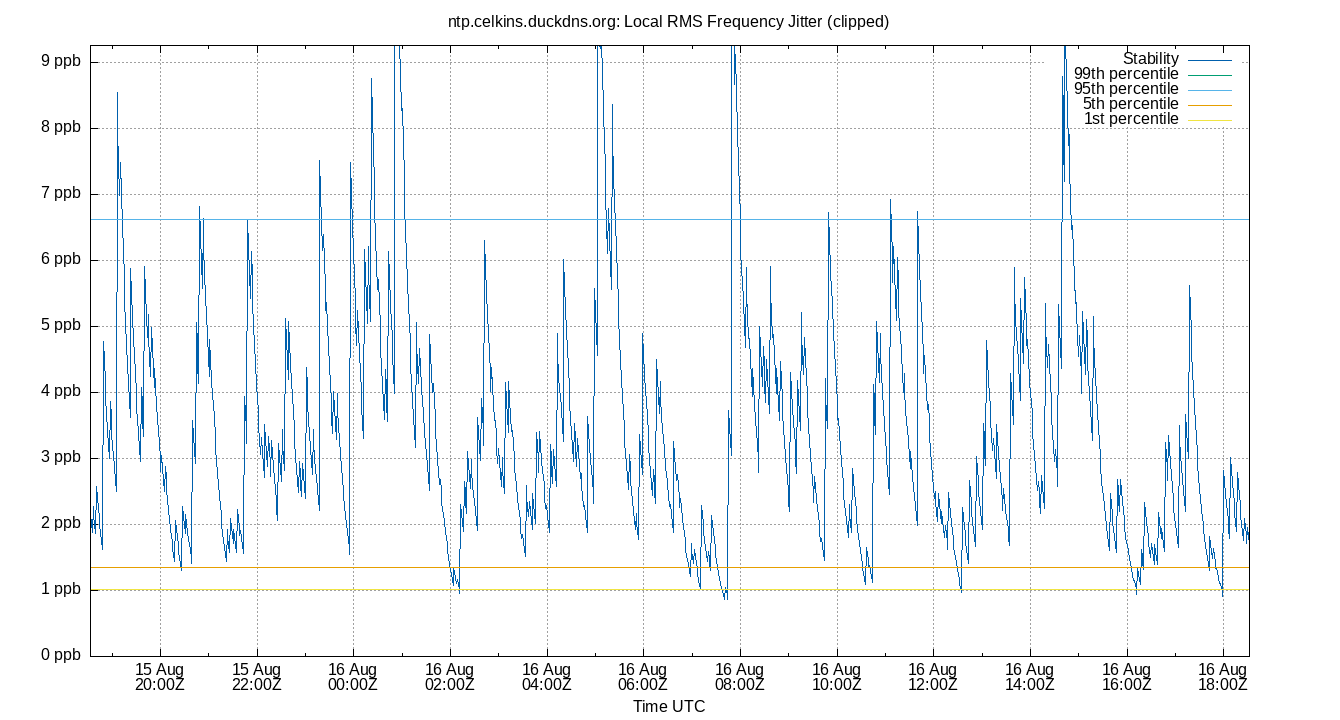Viewport: 1340px width, 720px height.
Task: Click the '5th percentile' legend label
Action: point(1131,104)
